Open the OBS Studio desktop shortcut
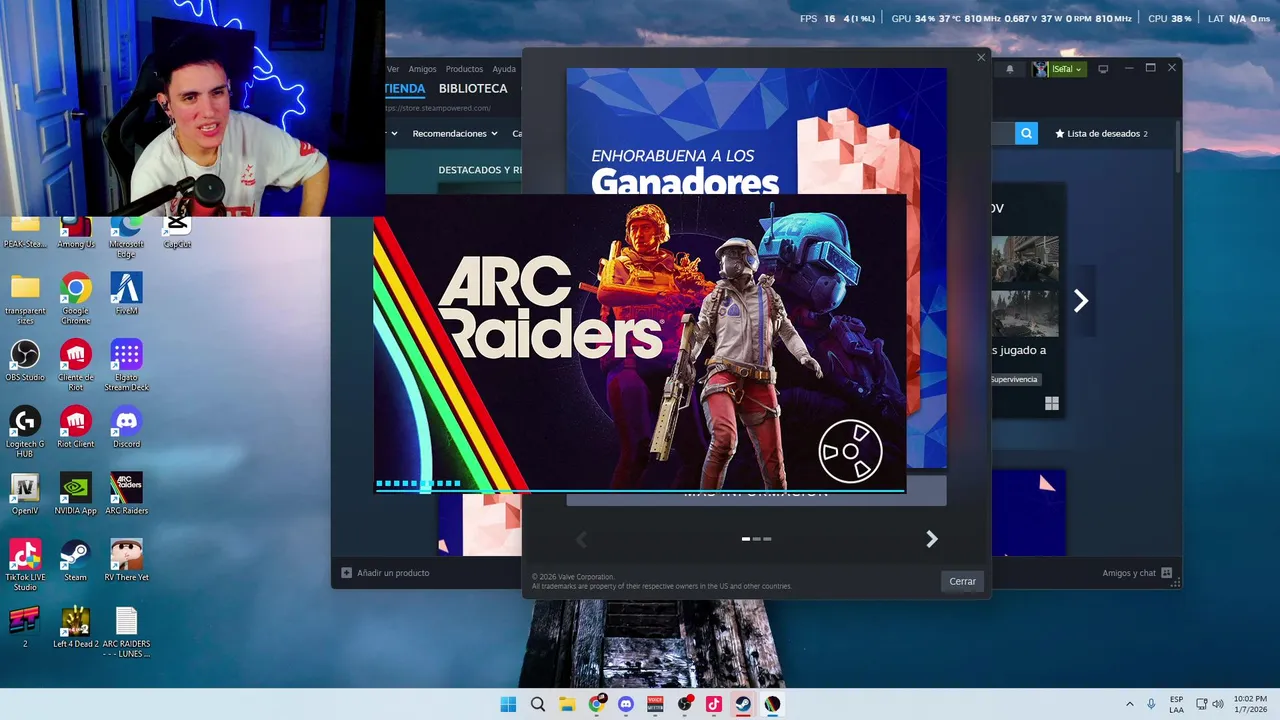 click(x=25, y=360)
